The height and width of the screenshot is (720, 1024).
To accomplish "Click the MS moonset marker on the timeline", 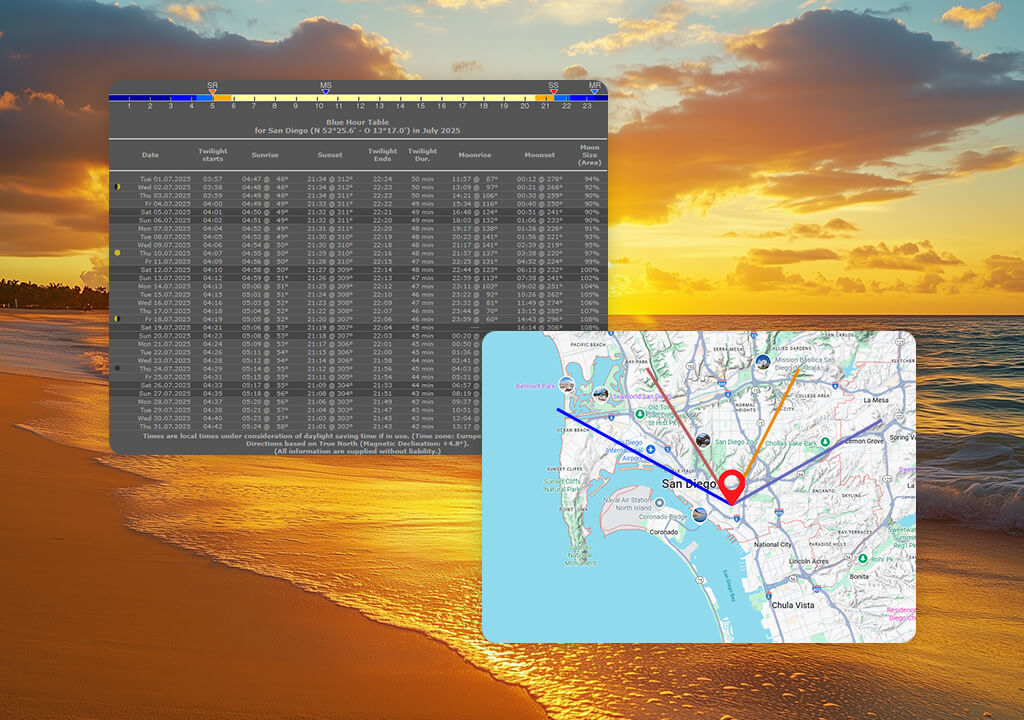I will [x=326, y=88].
